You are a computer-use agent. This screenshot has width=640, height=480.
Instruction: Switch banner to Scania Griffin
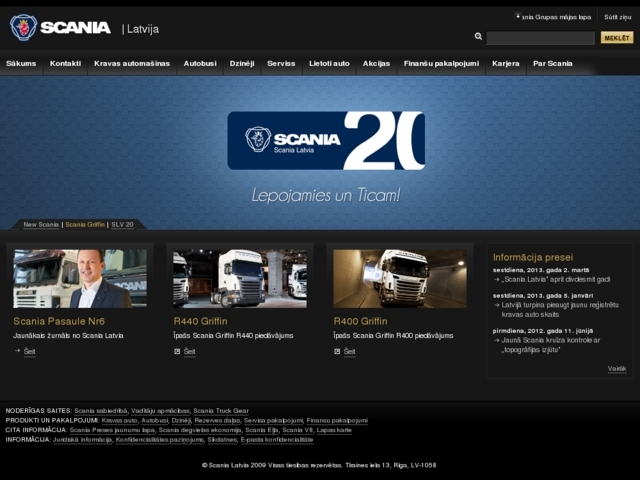(85, 224)
